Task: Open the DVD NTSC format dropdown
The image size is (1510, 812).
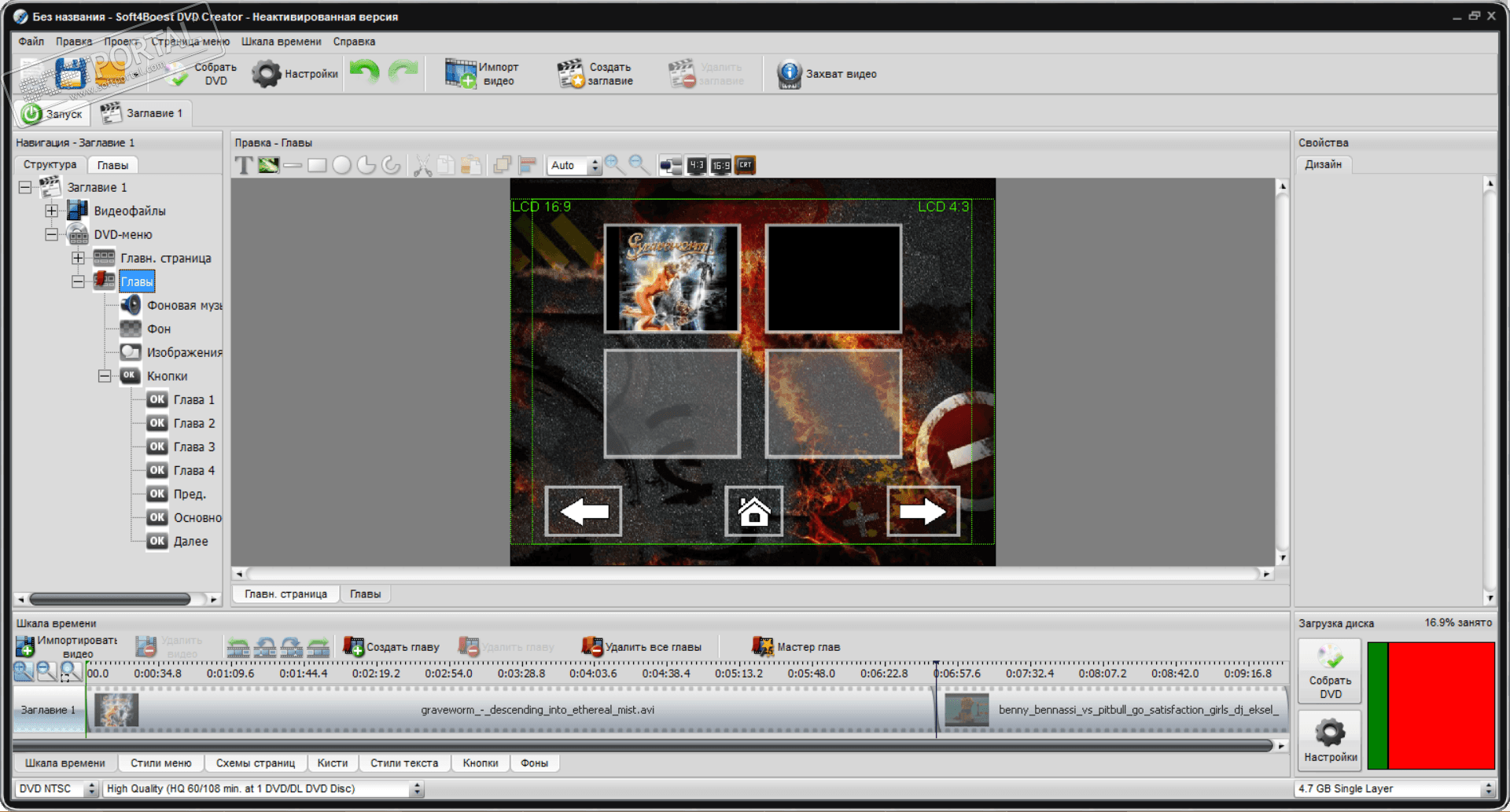Action: 91,788
